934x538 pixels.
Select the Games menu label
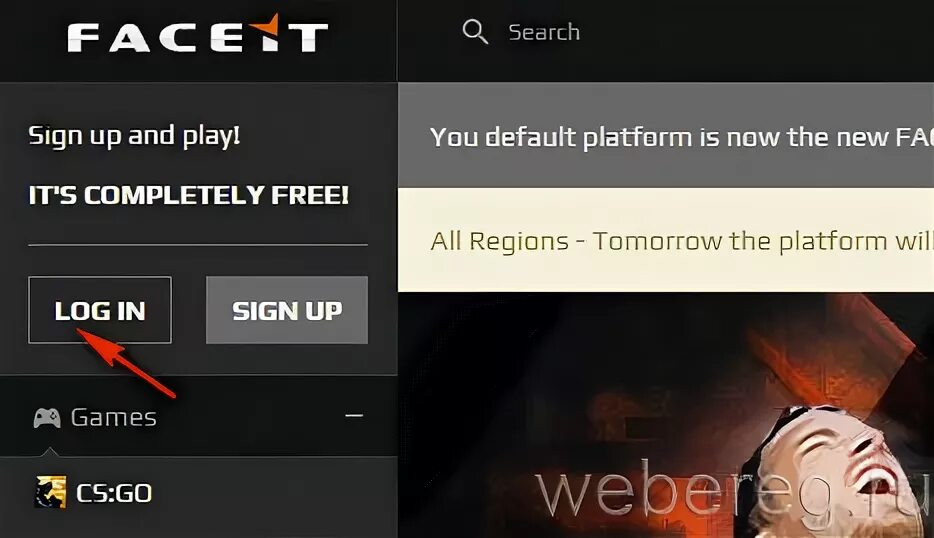click(x=114, y=418)
